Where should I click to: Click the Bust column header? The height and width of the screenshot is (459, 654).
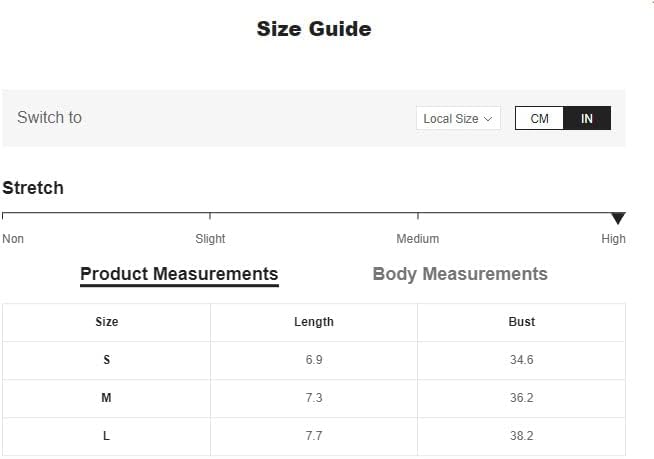click(x=522, y=322)
